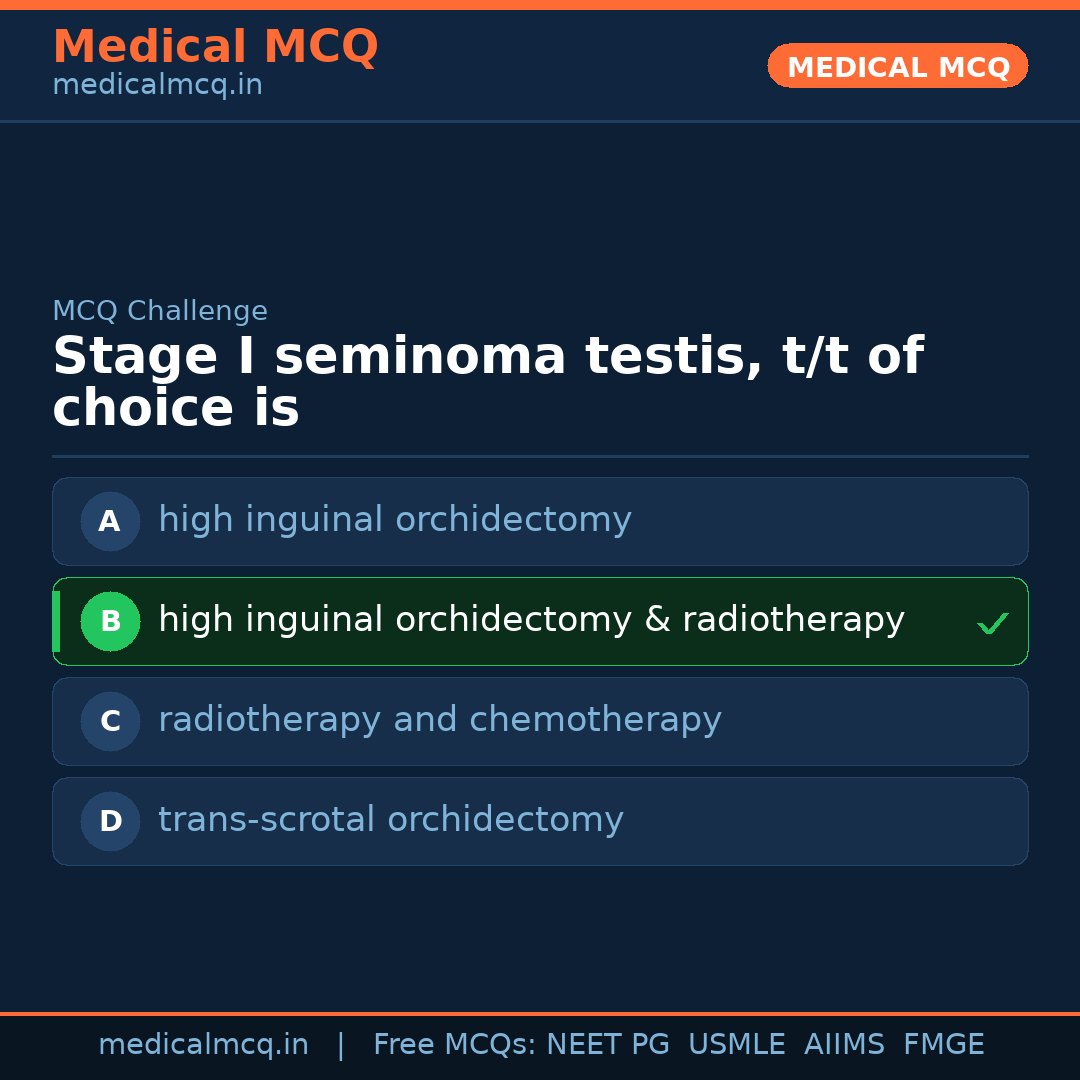Image resolution: width=1080 pixels, height=1080 pixels.
Task: Click the green checkmark on option B
Action: [992, 623]
